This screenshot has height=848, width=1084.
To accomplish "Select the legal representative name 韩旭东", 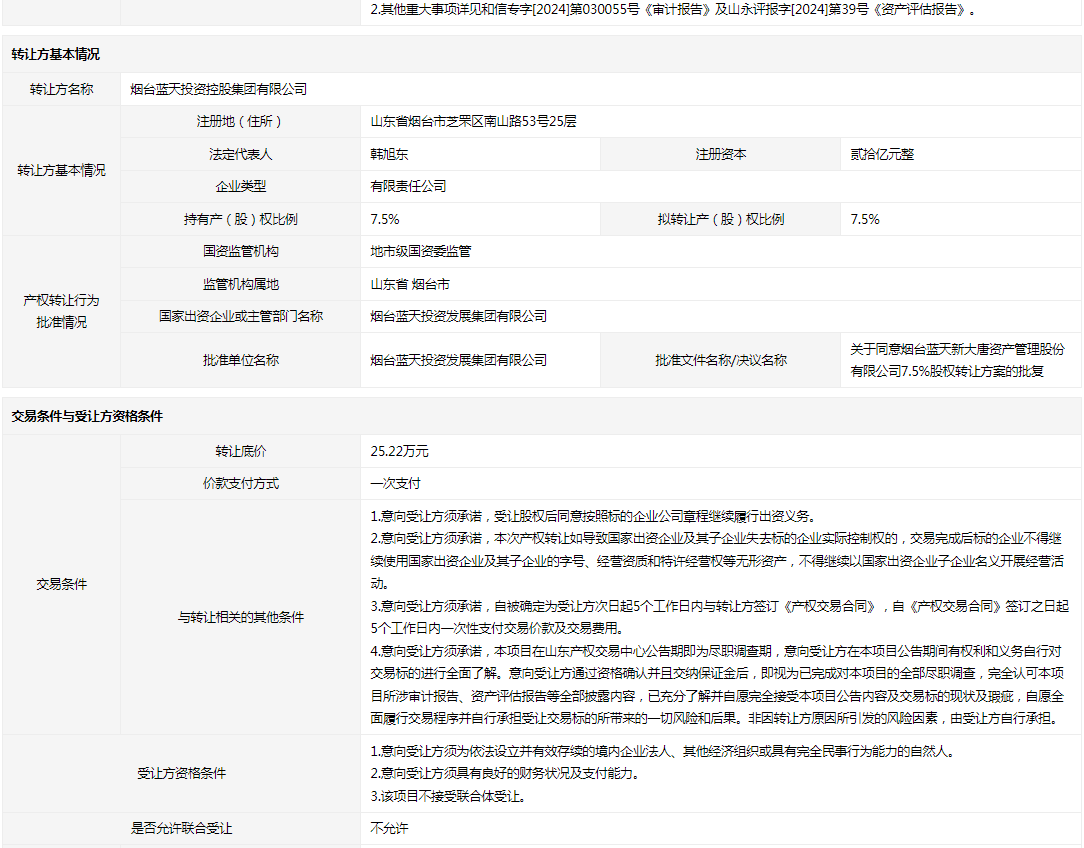I will (389, 154).
